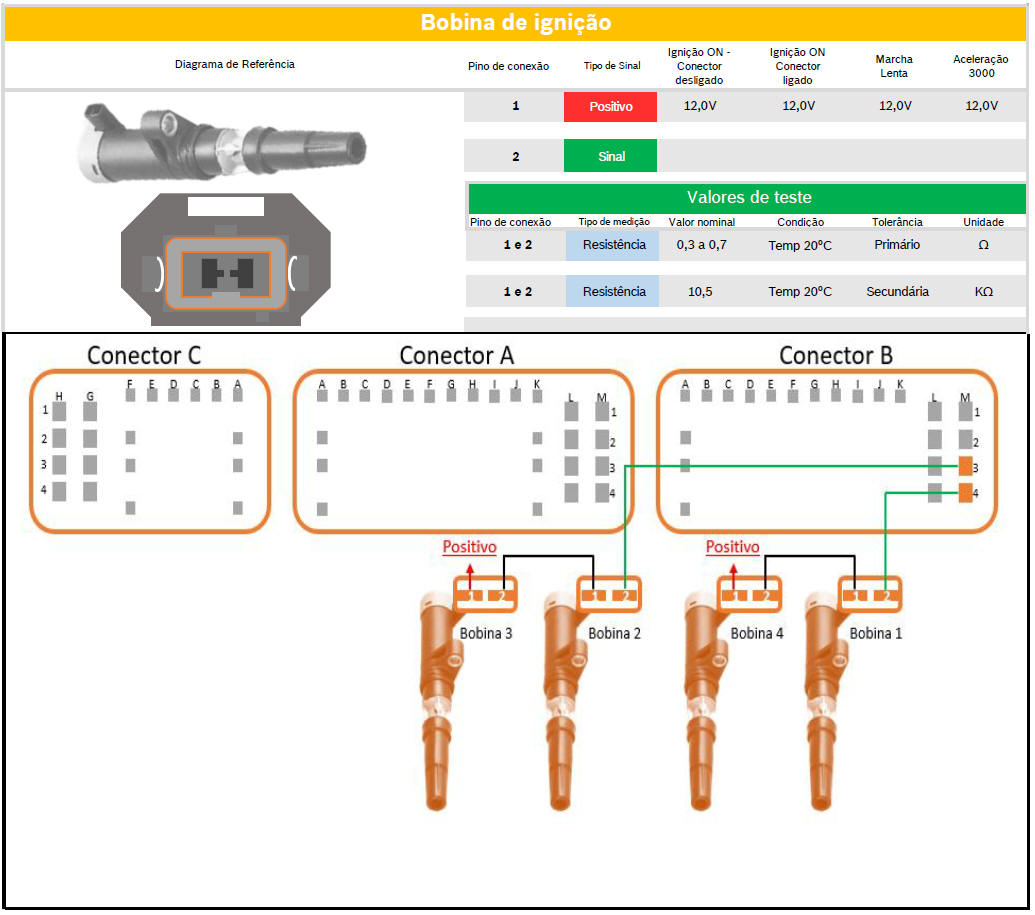Select the red Positivo signal type cell
The height and width of the screenshot is (915, 1035).
(x=610, y=106)
